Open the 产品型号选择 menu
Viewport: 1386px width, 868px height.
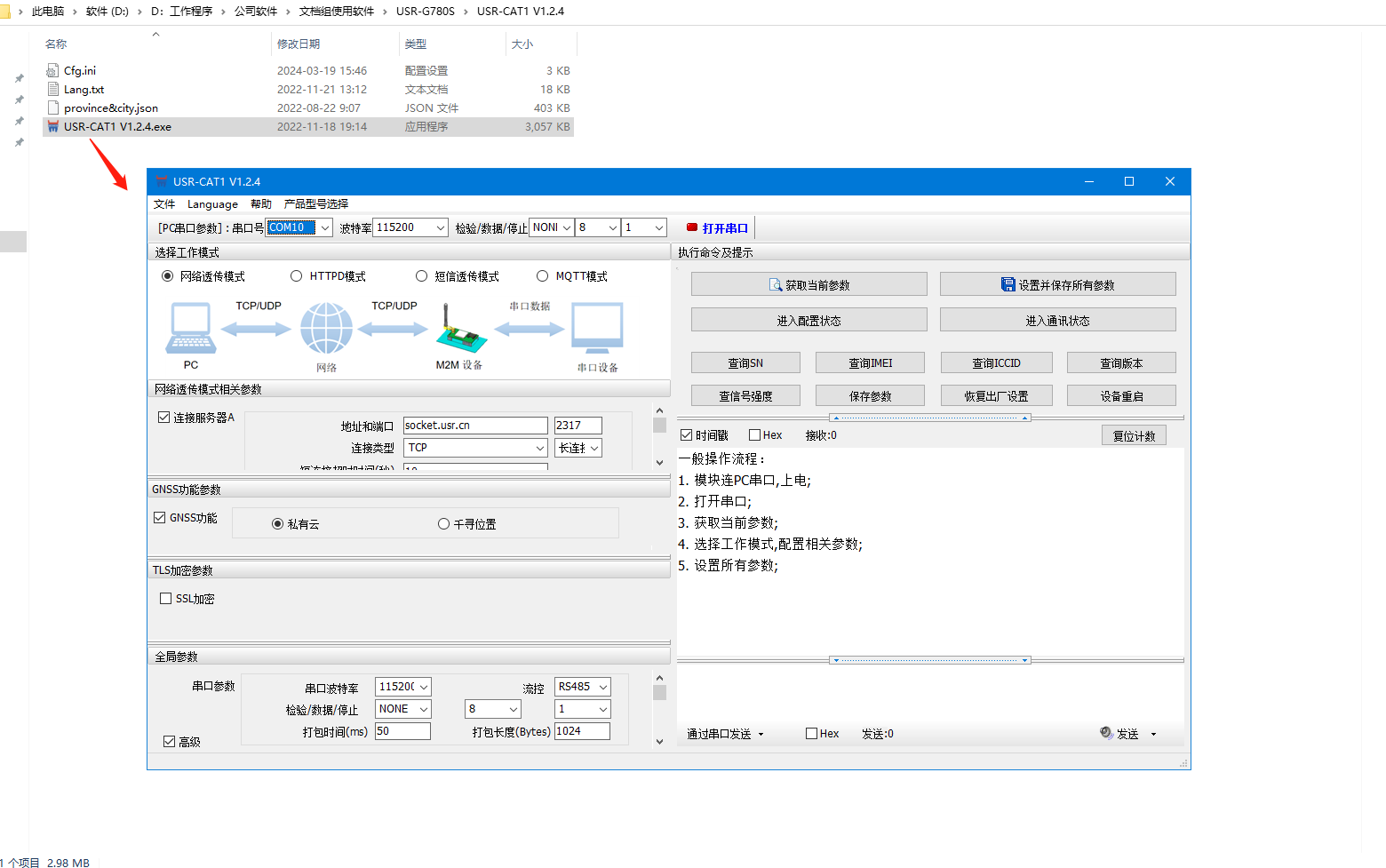click(316, 203)
